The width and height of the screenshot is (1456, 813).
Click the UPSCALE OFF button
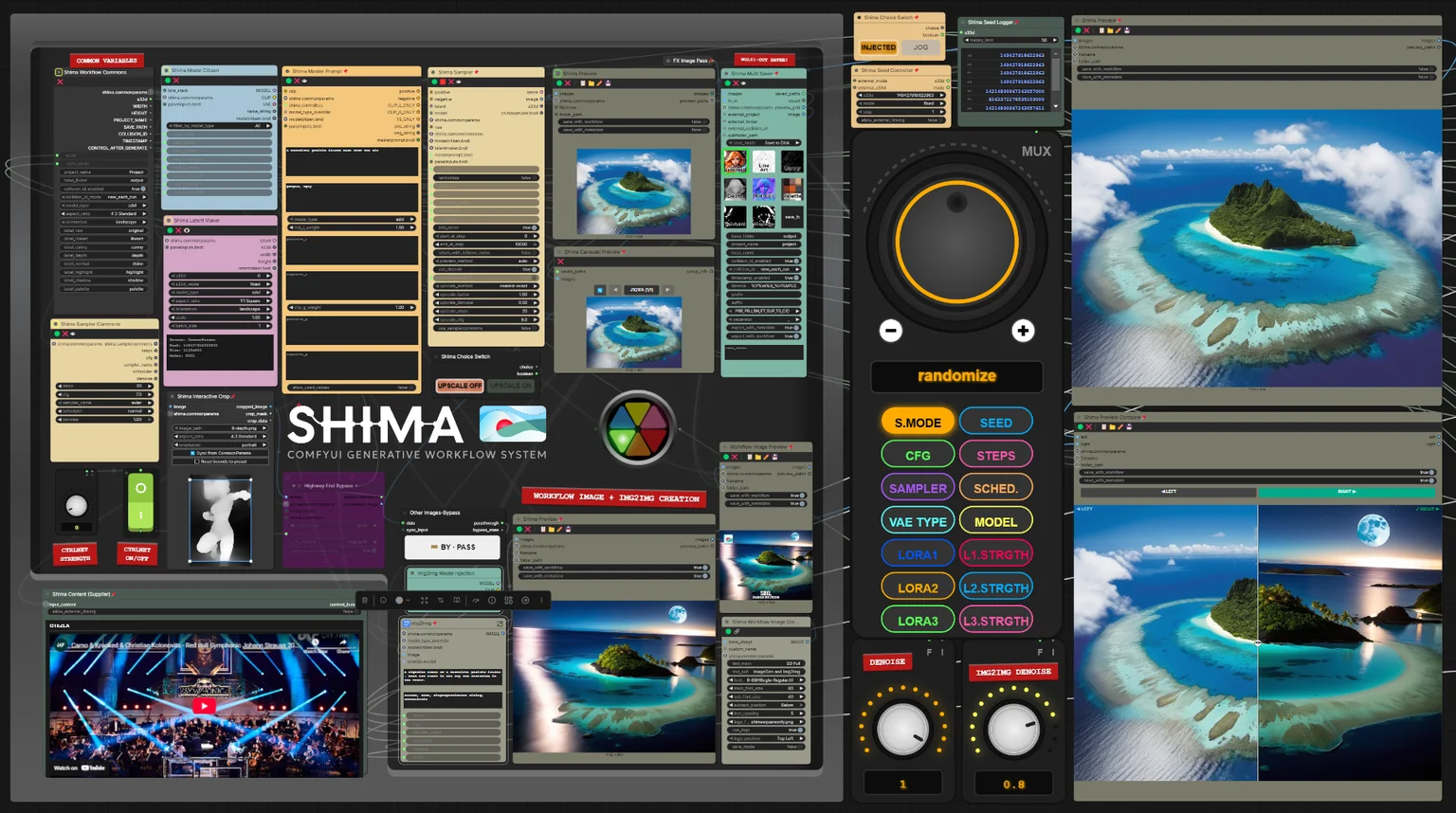pos(460,386)
